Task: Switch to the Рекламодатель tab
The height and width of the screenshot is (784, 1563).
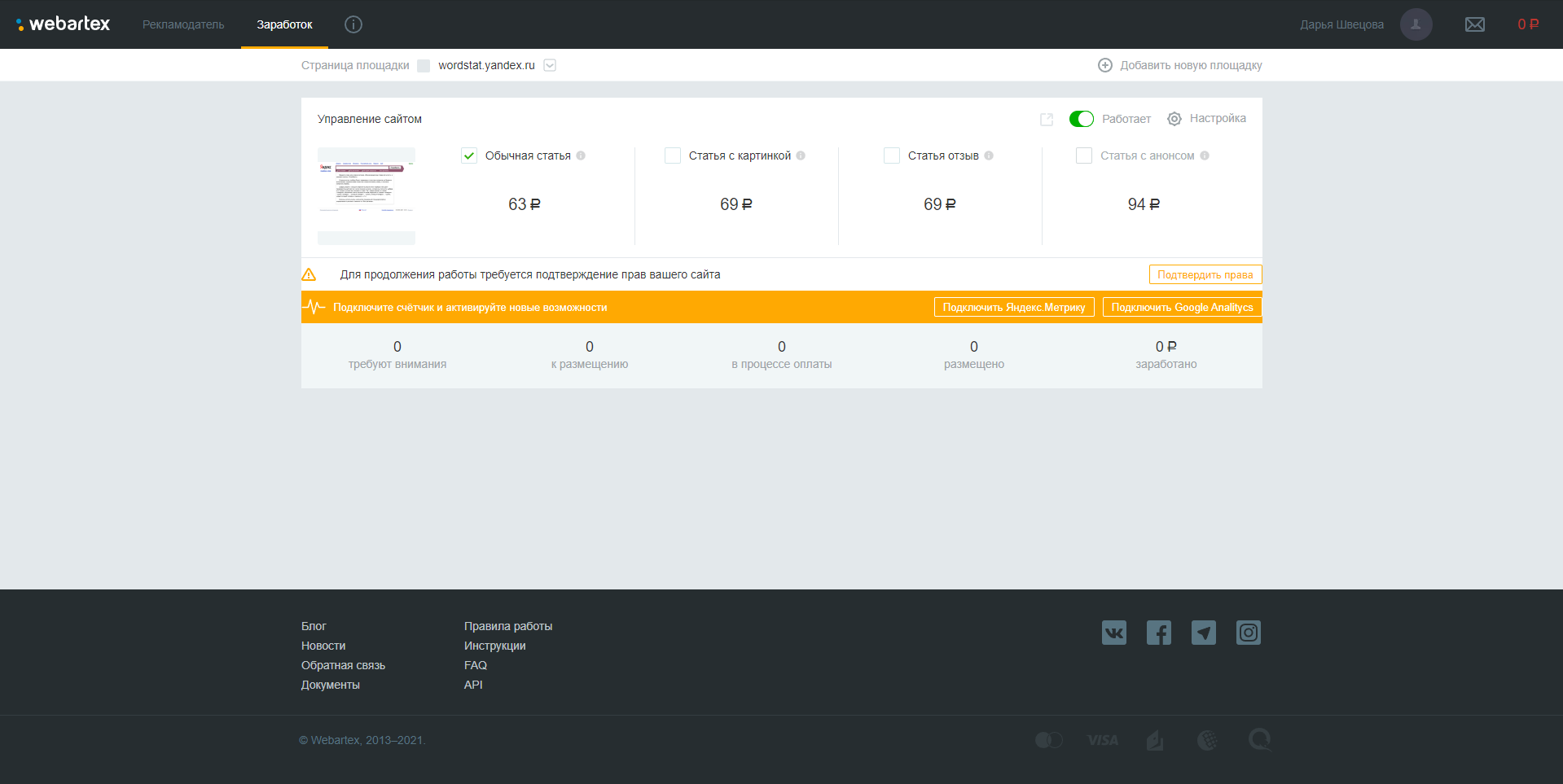Action: click(x=183, y=24)
